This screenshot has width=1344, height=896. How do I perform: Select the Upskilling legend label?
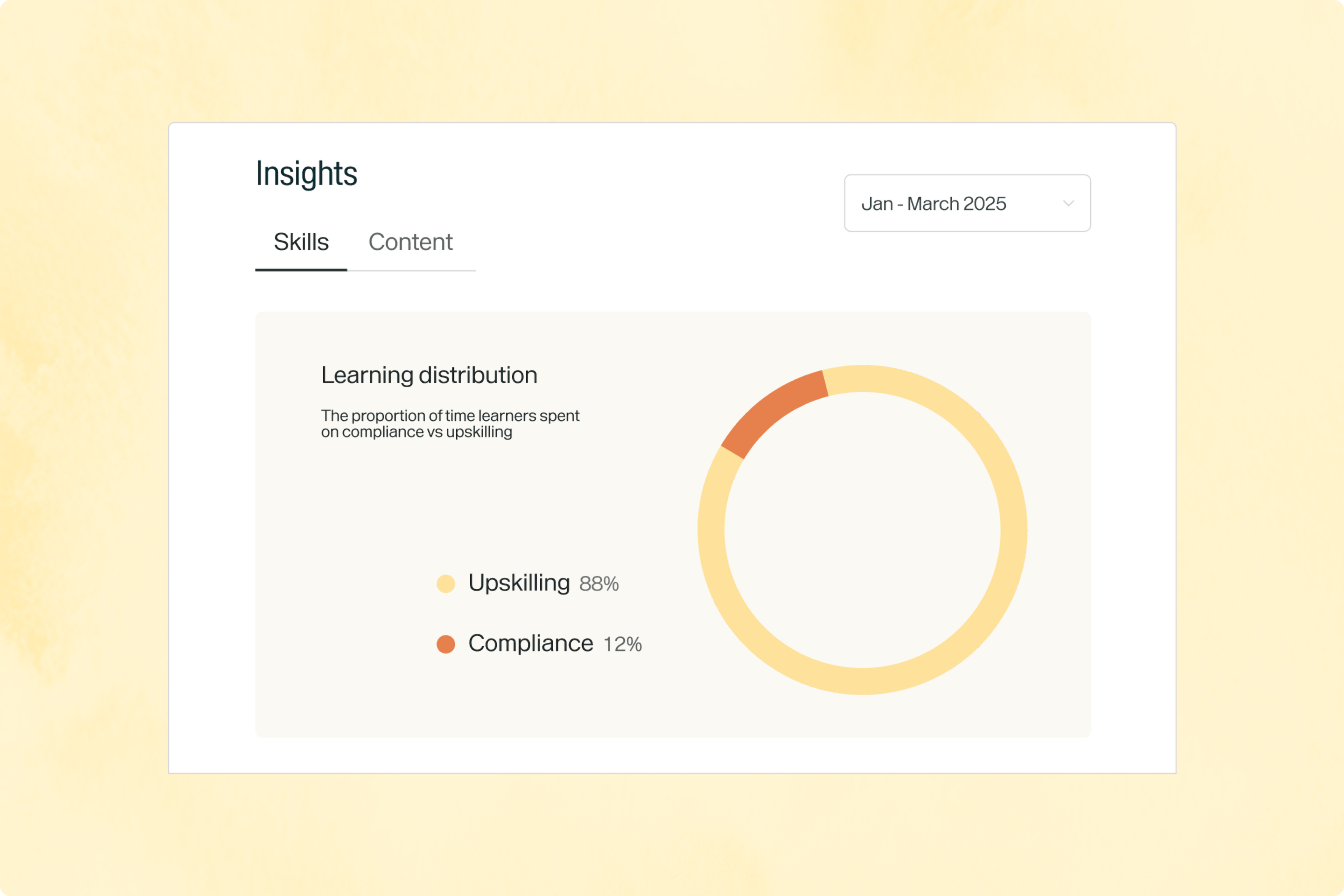pyautogui.click(x=519, y=583)
